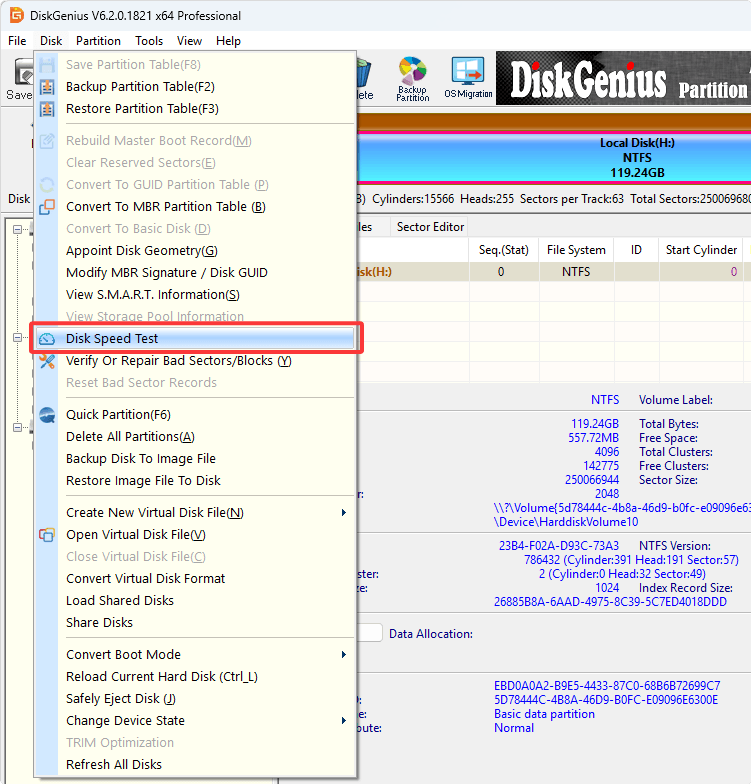Viewport: 751px width, 784px height.
Task: Open the View menu
Action: coord(190,40)
